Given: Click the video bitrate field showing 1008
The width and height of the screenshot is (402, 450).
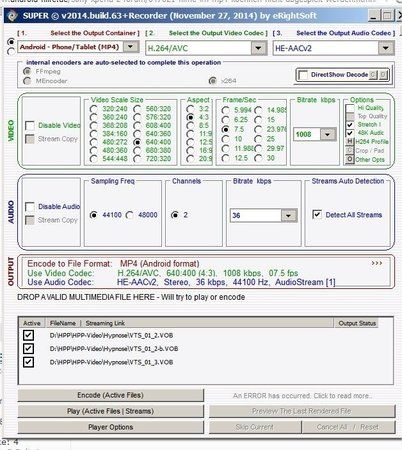Looking at the screenshot, I should [x=307, y=134].
